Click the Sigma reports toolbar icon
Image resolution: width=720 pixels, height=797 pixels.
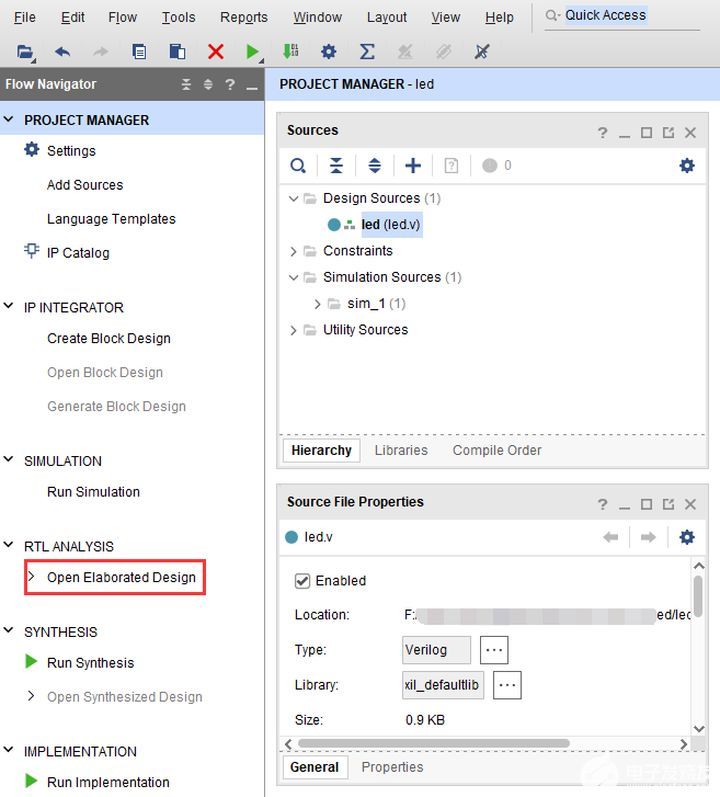[x=367, y=52]
